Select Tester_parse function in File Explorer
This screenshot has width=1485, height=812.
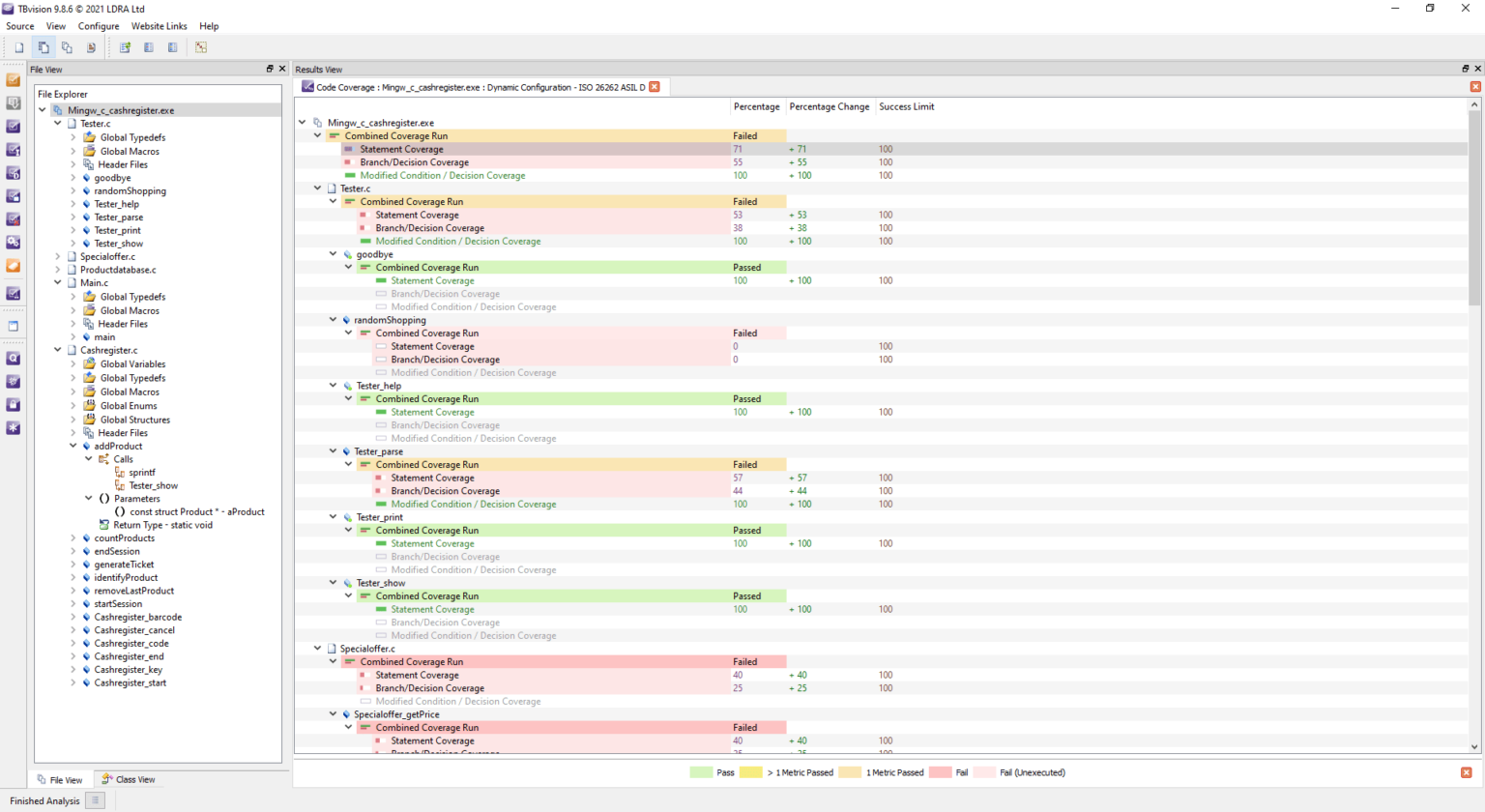click(x=118, y=217)
